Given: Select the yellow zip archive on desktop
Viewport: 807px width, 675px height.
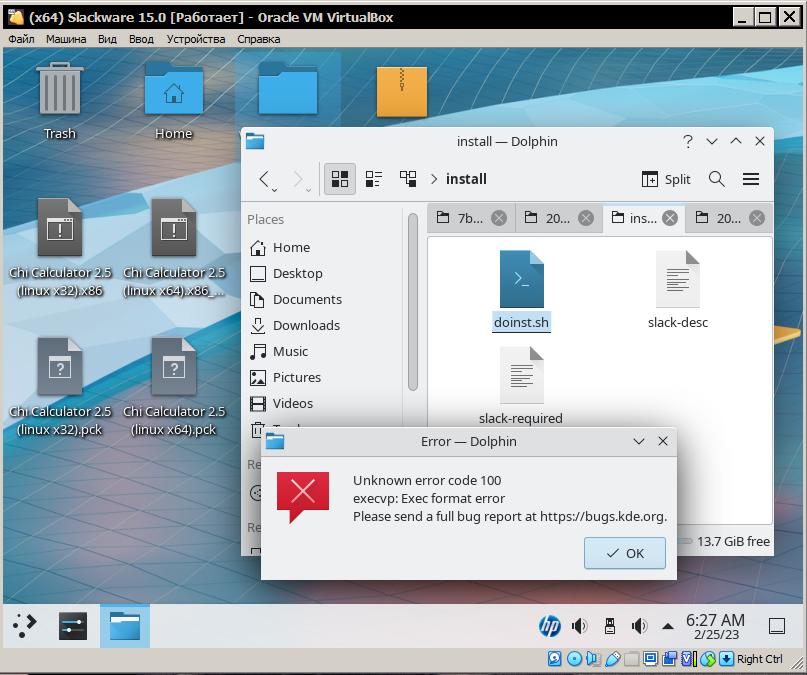Looking at the screenshot, I should click(x=401, y=91).
